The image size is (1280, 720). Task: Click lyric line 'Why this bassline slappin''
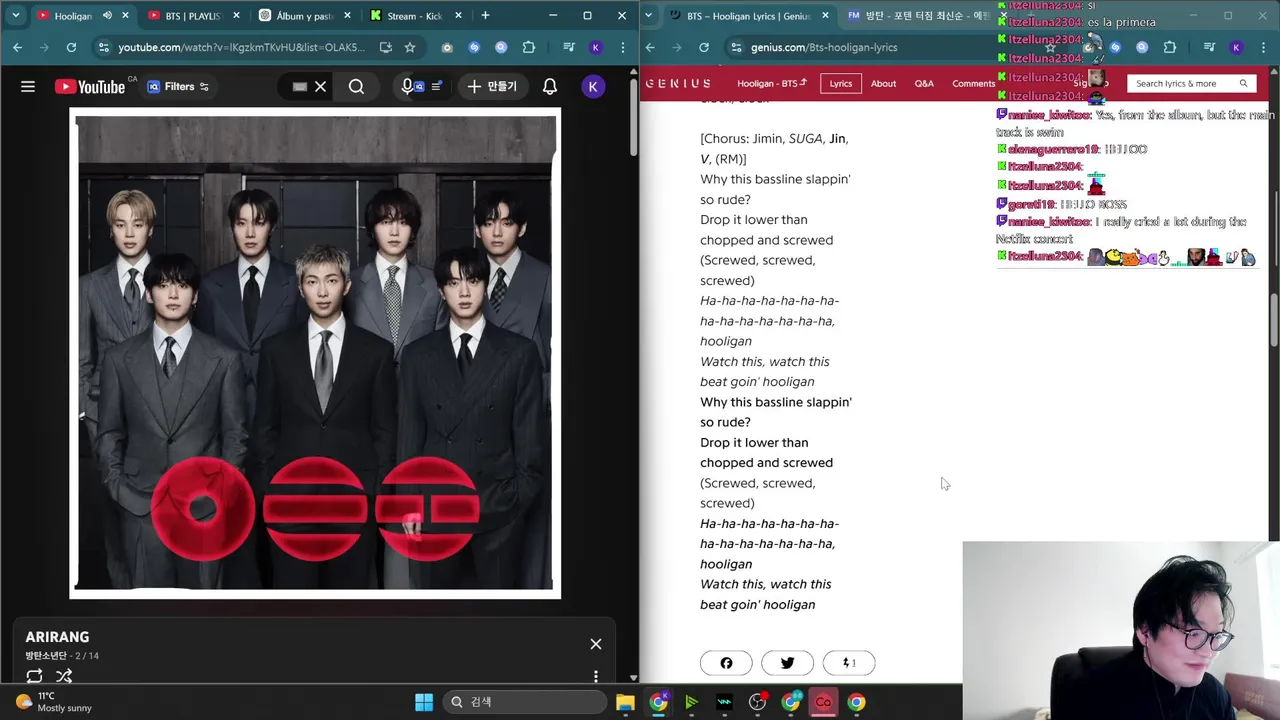[x=775, y=179]
